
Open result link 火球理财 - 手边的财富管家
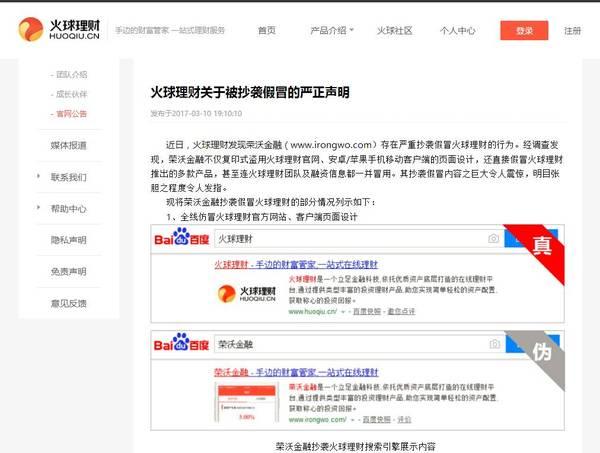point(296,264)
